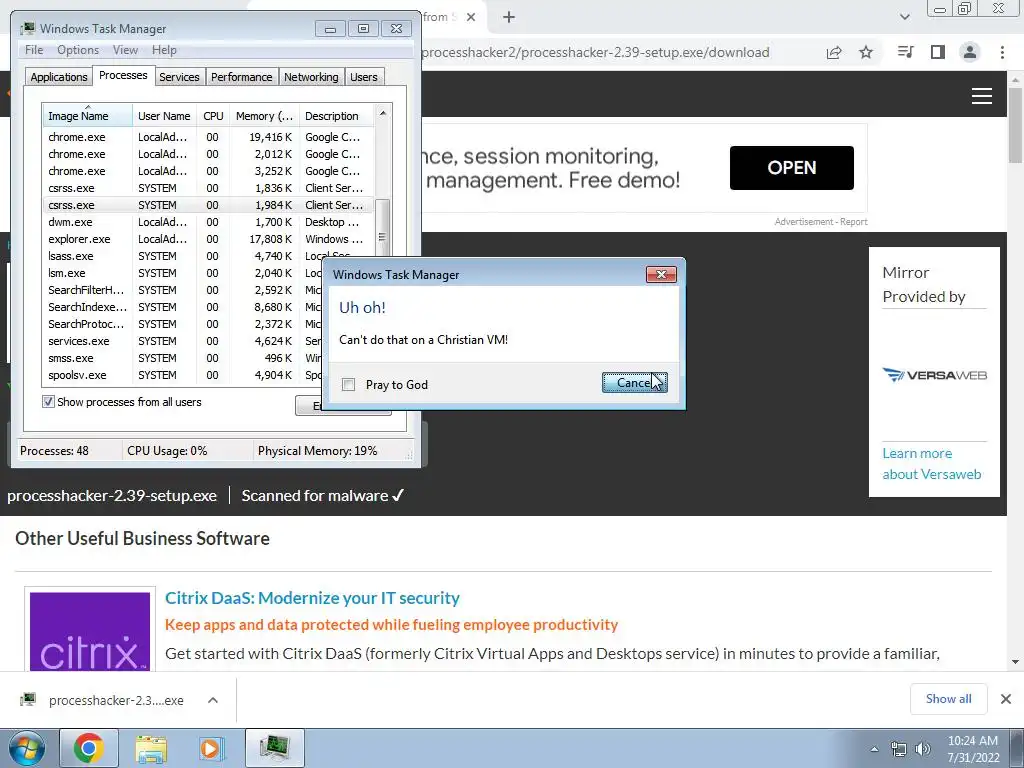
Task: Open the Task Manager Help menu
Action: 164,50
